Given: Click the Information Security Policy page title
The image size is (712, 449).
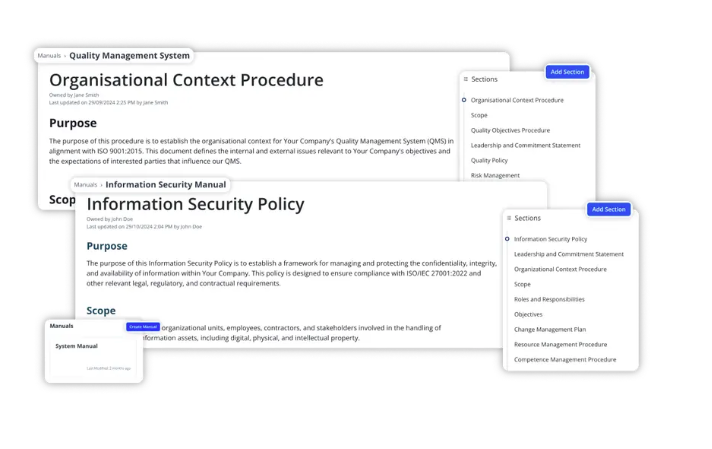Looking at the screenshot, I should click(195, 204).
